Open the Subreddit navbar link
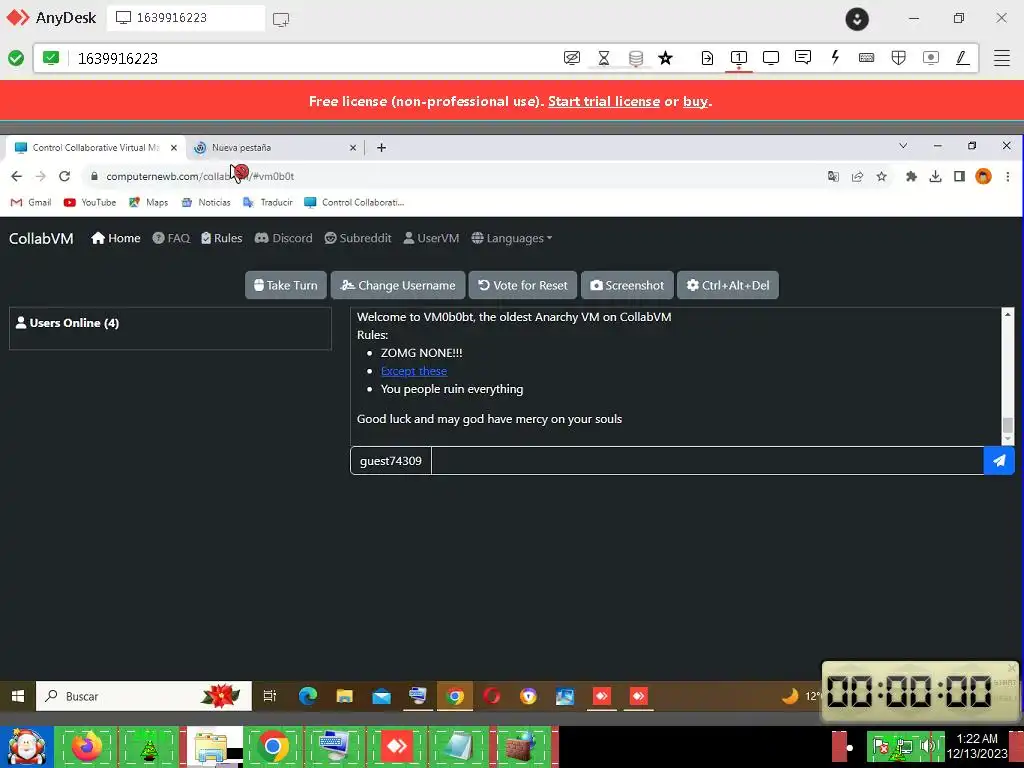 coord(358,238)
